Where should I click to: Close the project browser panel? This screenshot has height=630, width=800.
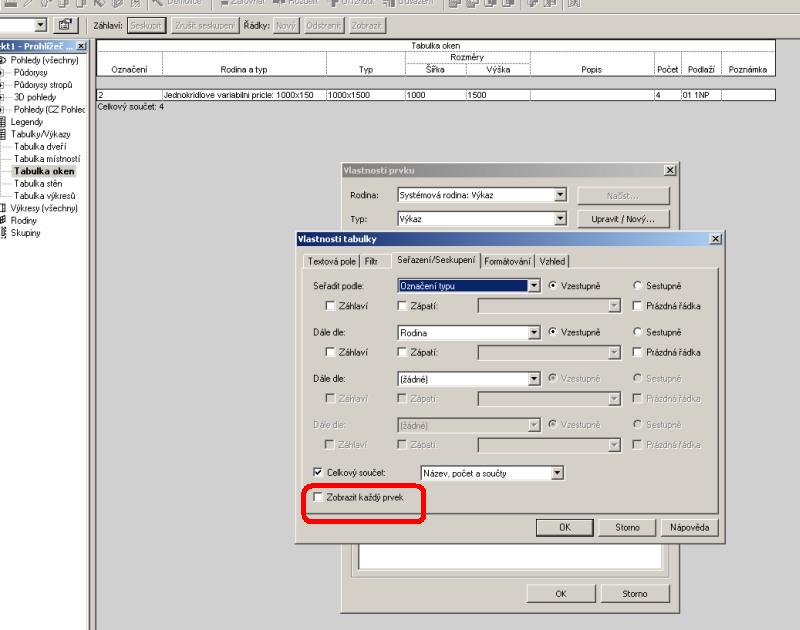click(x=81, y=46)
